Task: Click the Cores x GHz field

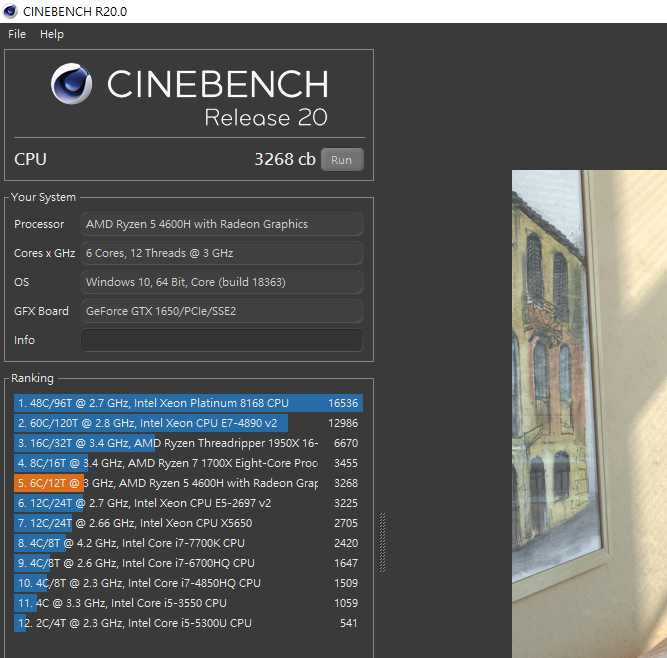Action: [222, 253]
